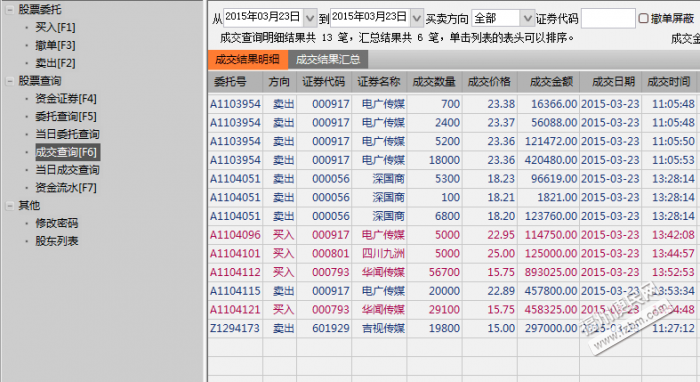Collapse the 股票委托 tree group

(9, 9)
